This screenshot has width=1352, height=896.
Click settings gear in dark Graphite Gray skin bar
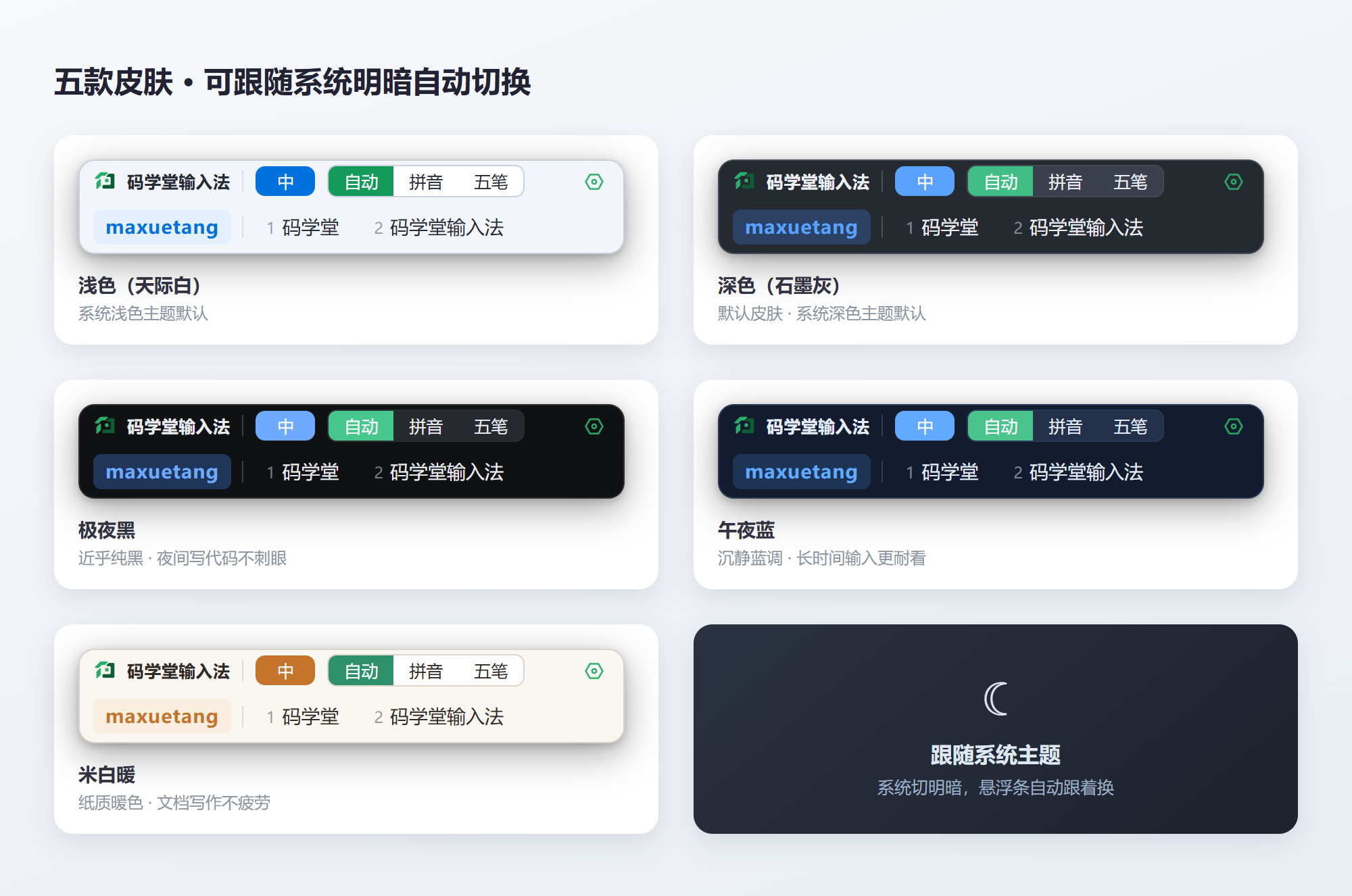pyautogui.click(x=1234, y=182)
